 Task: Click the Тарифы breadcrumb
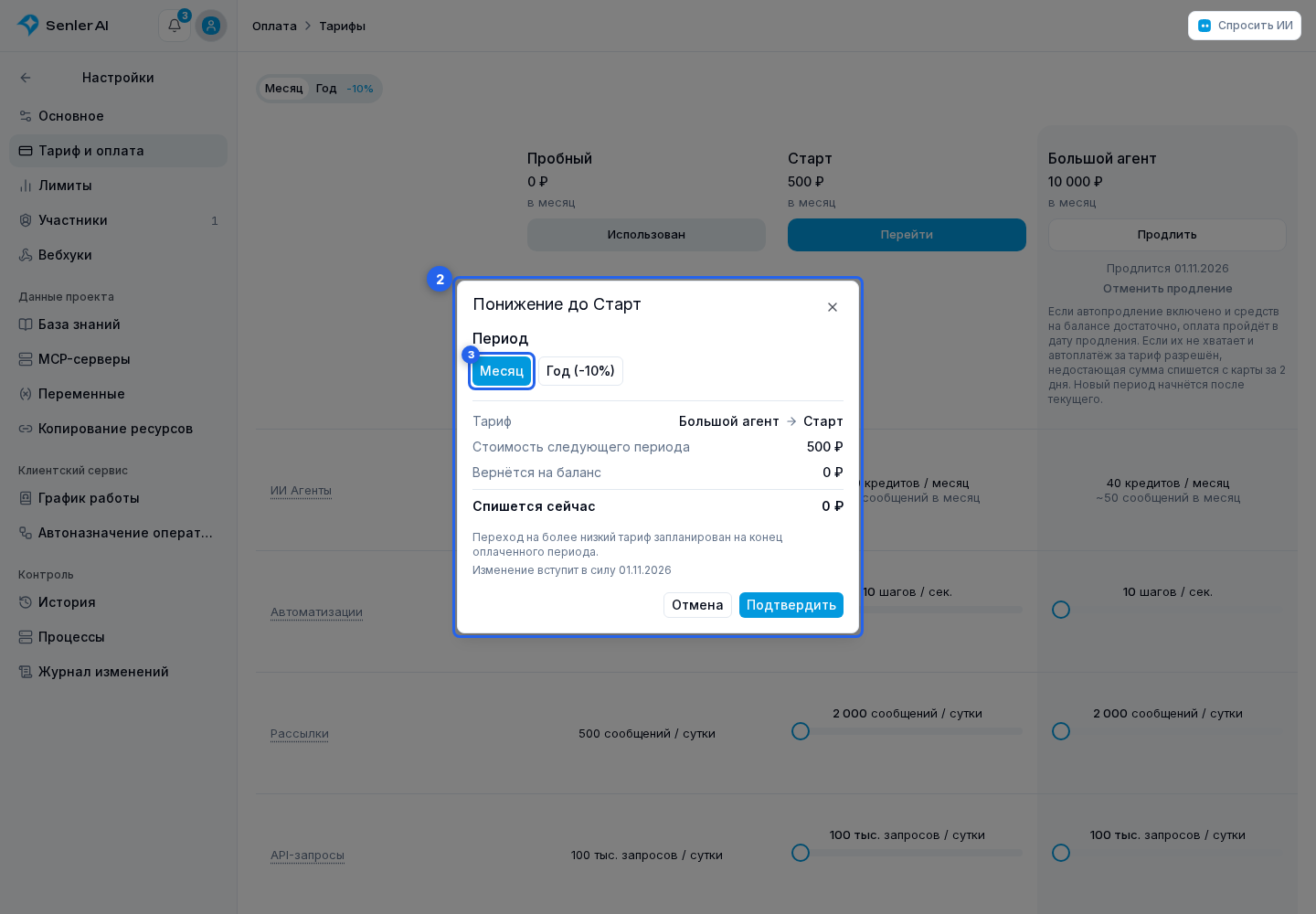[342, 26]
